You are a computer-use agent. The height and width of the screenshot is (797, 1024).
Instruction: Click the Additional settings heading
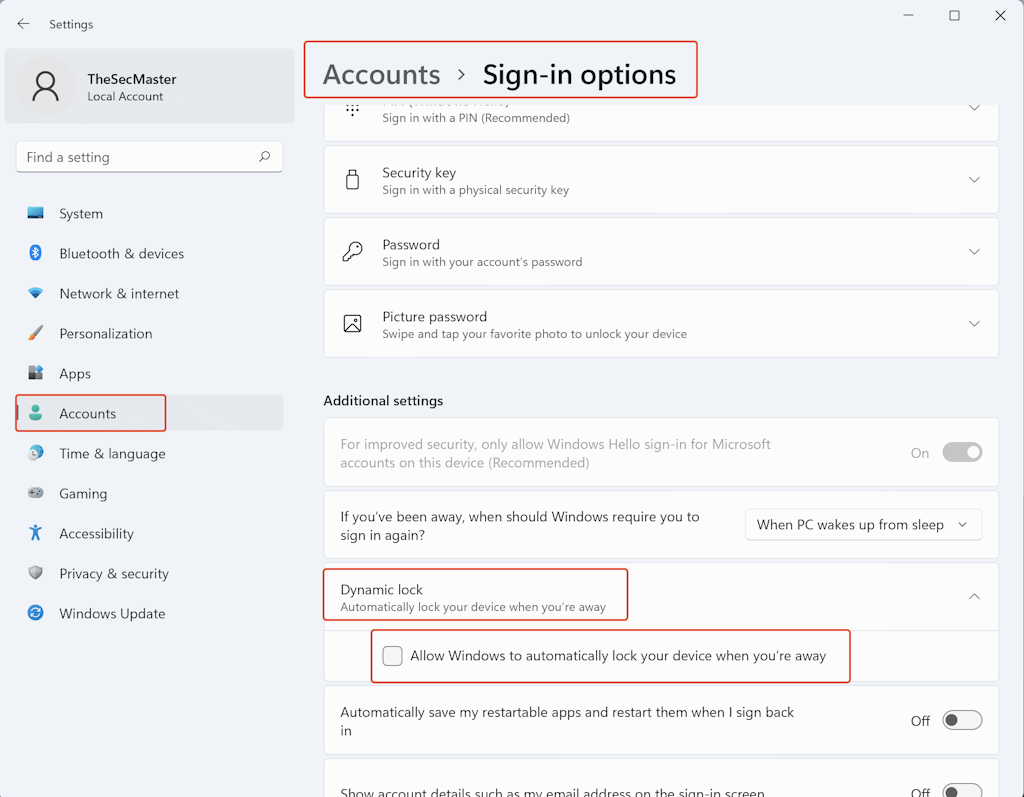pyautogui.click(x=383, y=400)
